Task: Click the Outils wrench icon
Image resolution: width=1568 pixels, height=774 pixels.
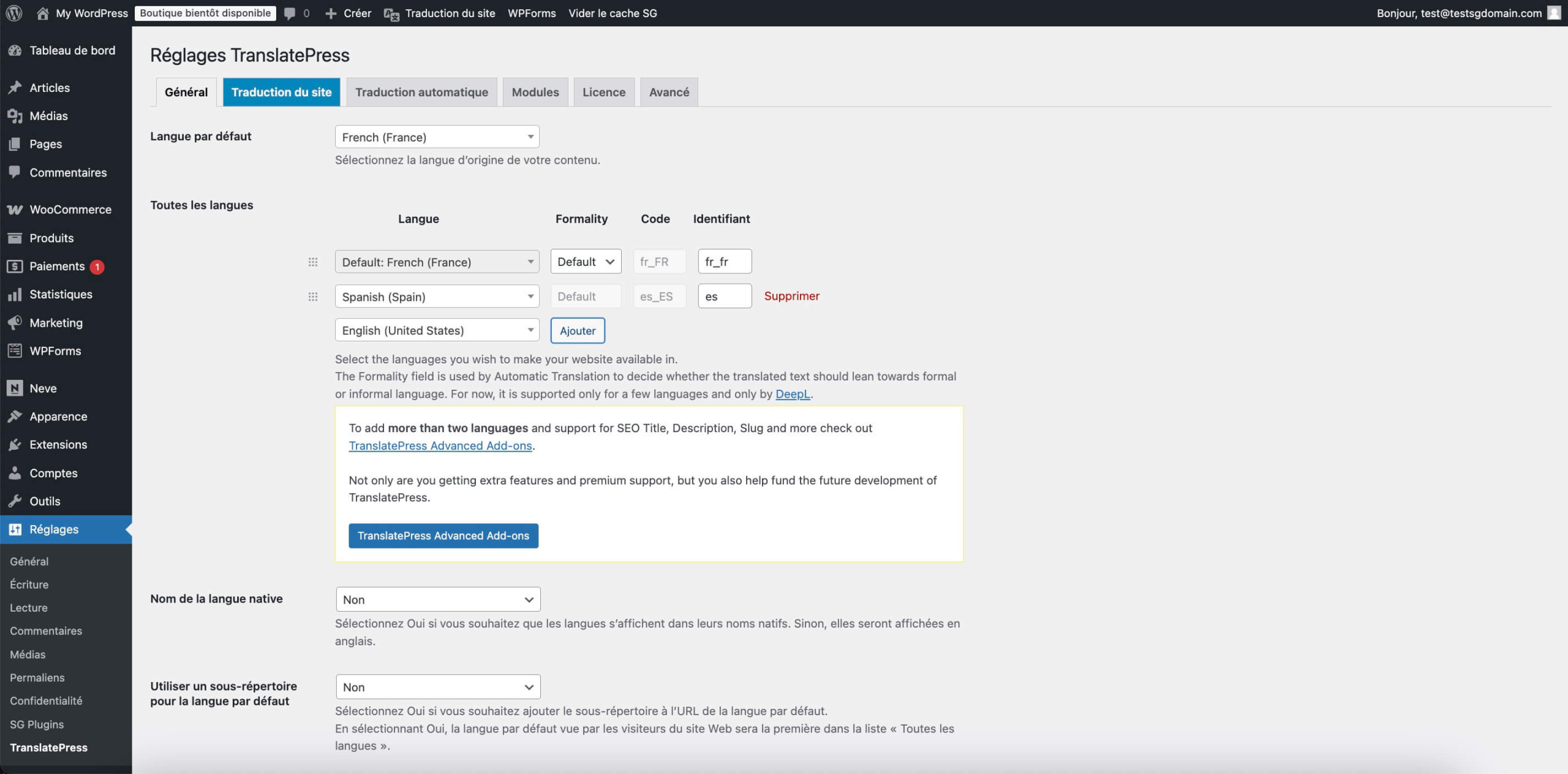Action: coord(15,501)
